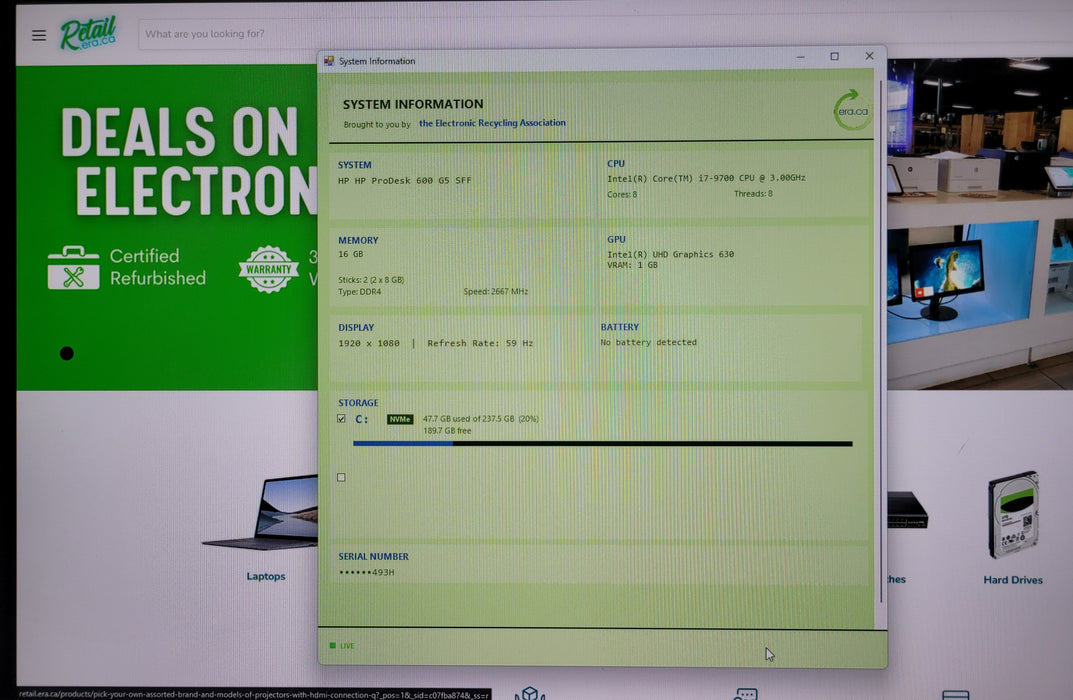
Task: Click the System Information window scrollbar
Action: [881, 342]
